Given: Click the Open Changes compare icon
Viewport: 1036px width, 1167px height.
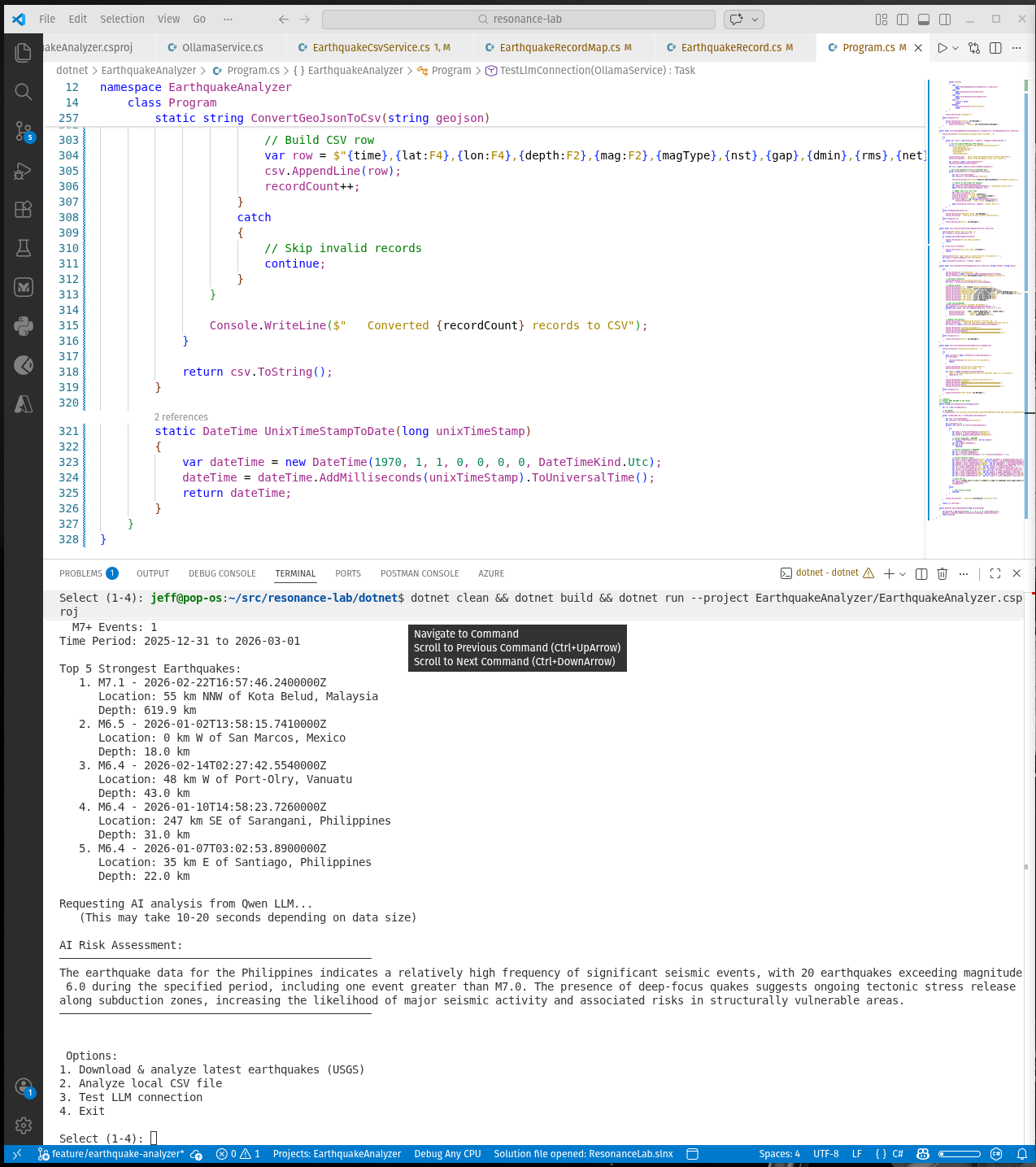Looking at the screenshot, I should [x=974, y=48].
